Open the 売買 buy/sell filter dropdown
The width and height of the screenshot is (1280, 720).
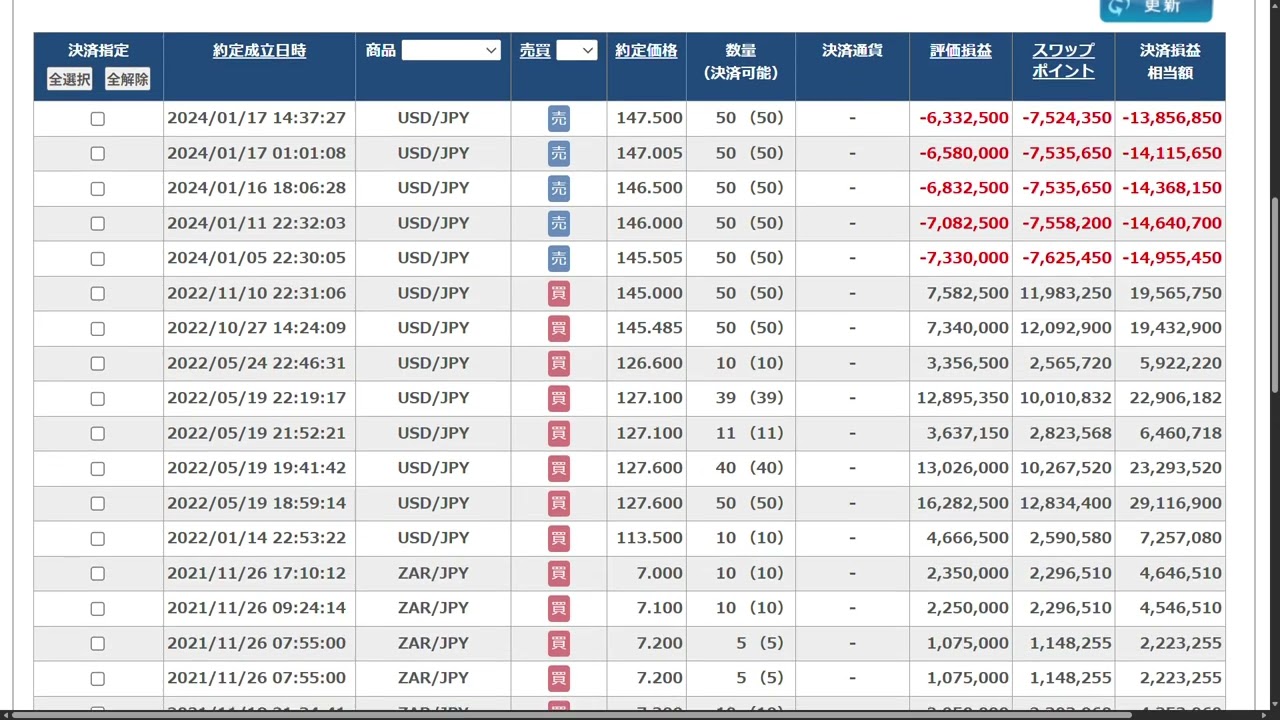coord(577,50)
